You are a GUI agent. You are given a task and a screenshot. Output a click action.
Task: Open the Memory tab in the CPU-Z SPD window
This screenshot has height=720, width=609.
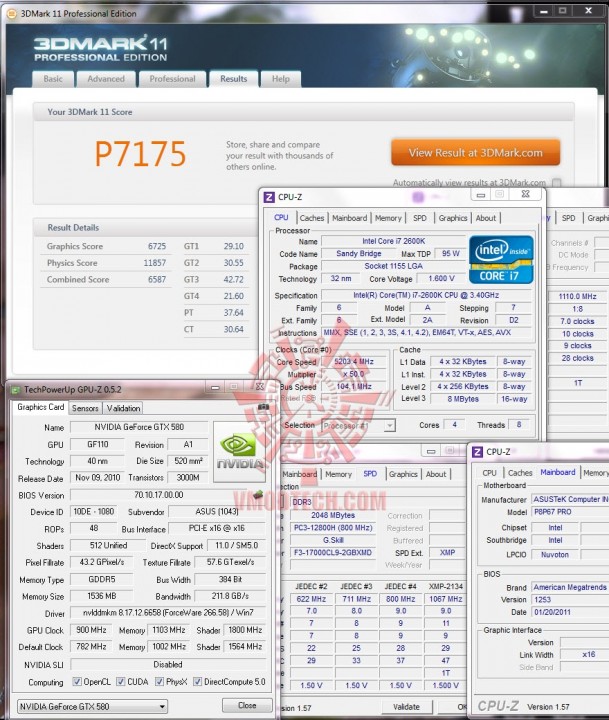338,474
